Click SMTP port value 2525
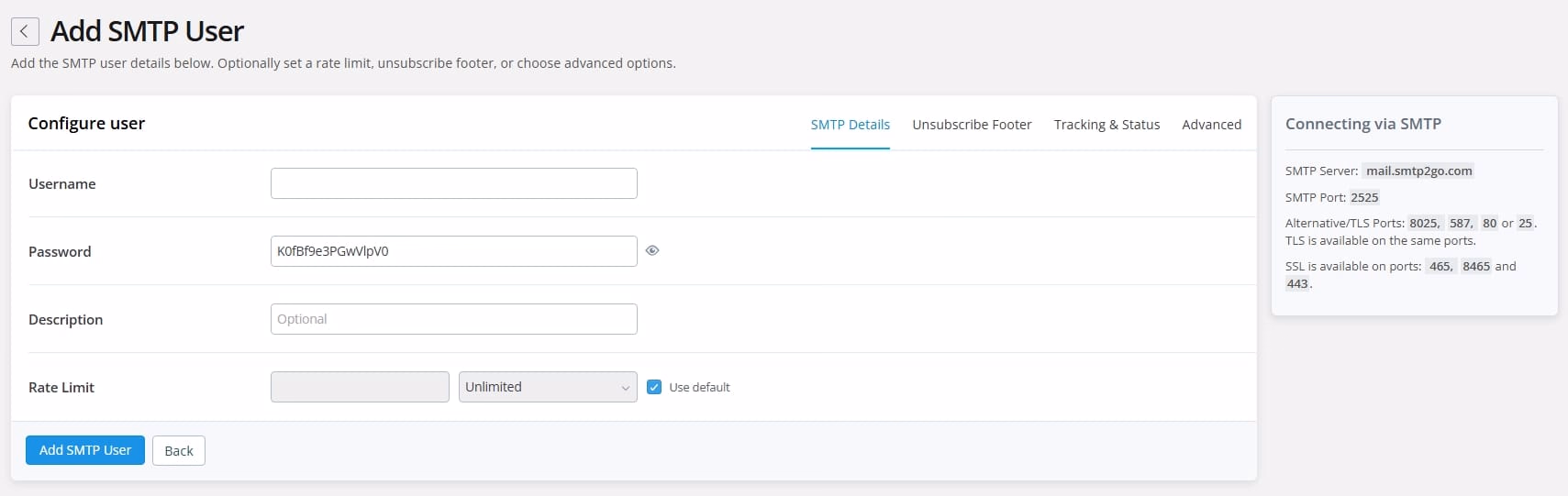 pos(1364,197)
